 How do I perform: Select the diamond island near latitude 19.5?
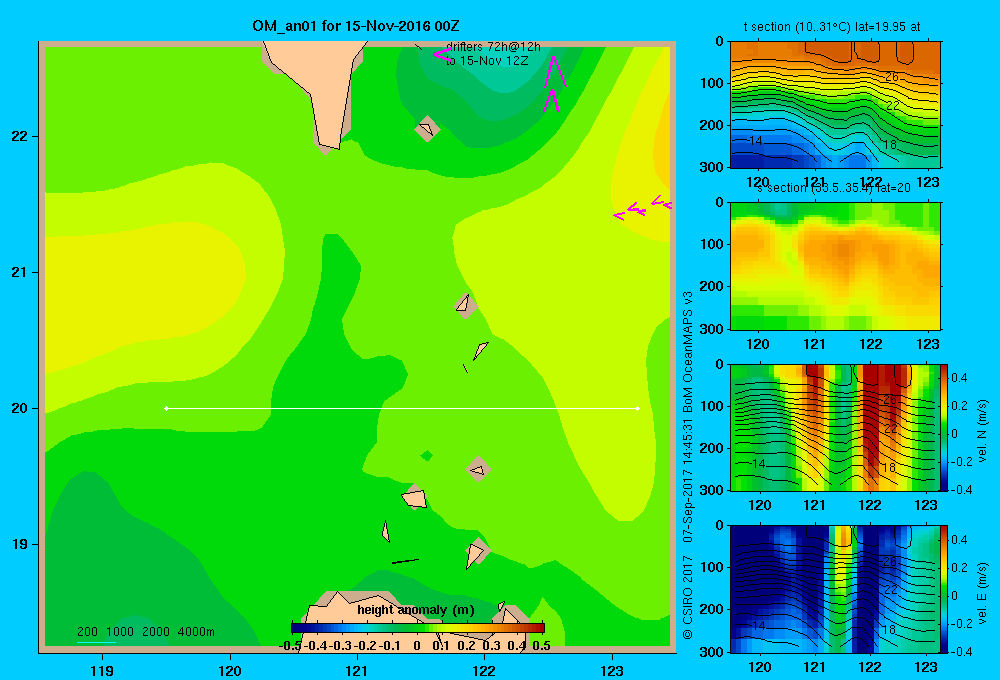click(478, 469)
